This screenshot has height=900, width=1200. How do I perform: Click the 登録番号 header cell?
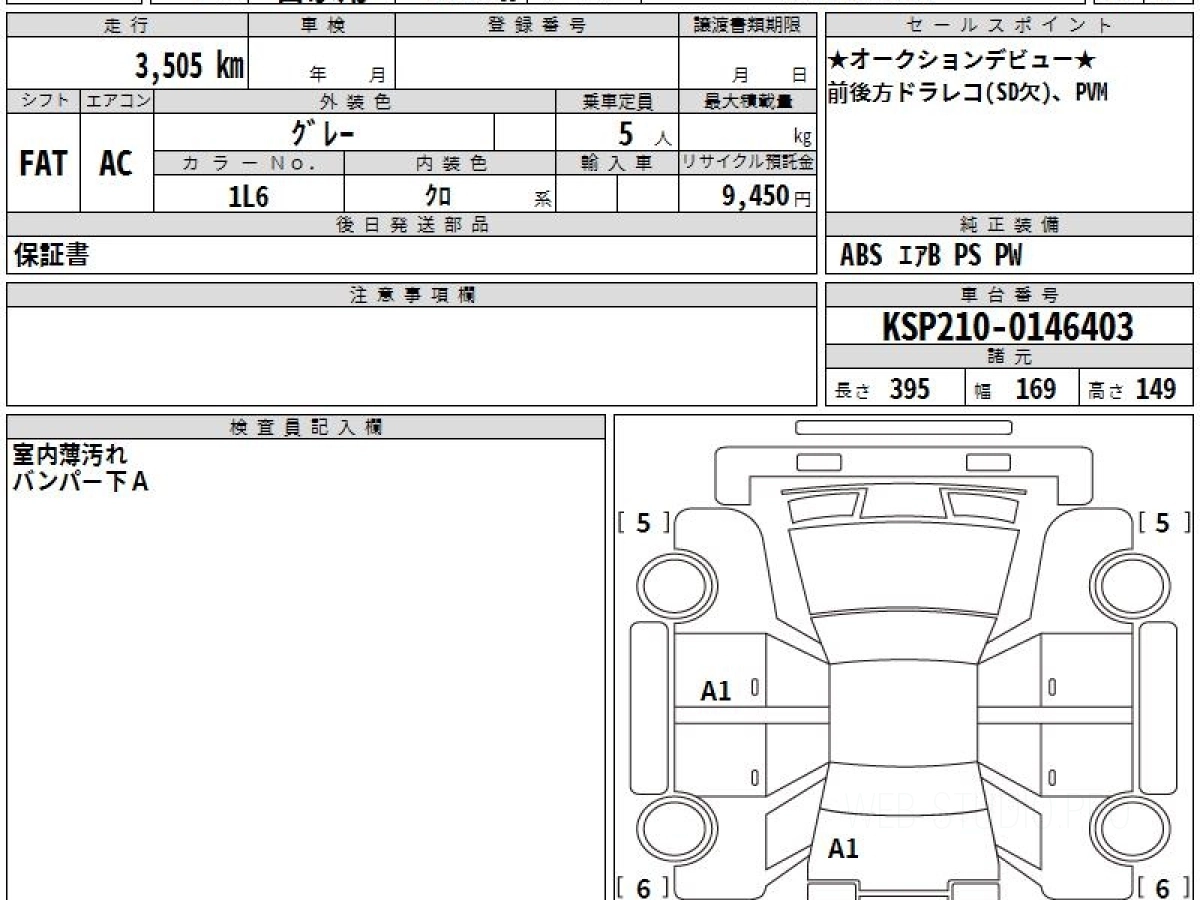pyautogui.click(x=537, y=26)
